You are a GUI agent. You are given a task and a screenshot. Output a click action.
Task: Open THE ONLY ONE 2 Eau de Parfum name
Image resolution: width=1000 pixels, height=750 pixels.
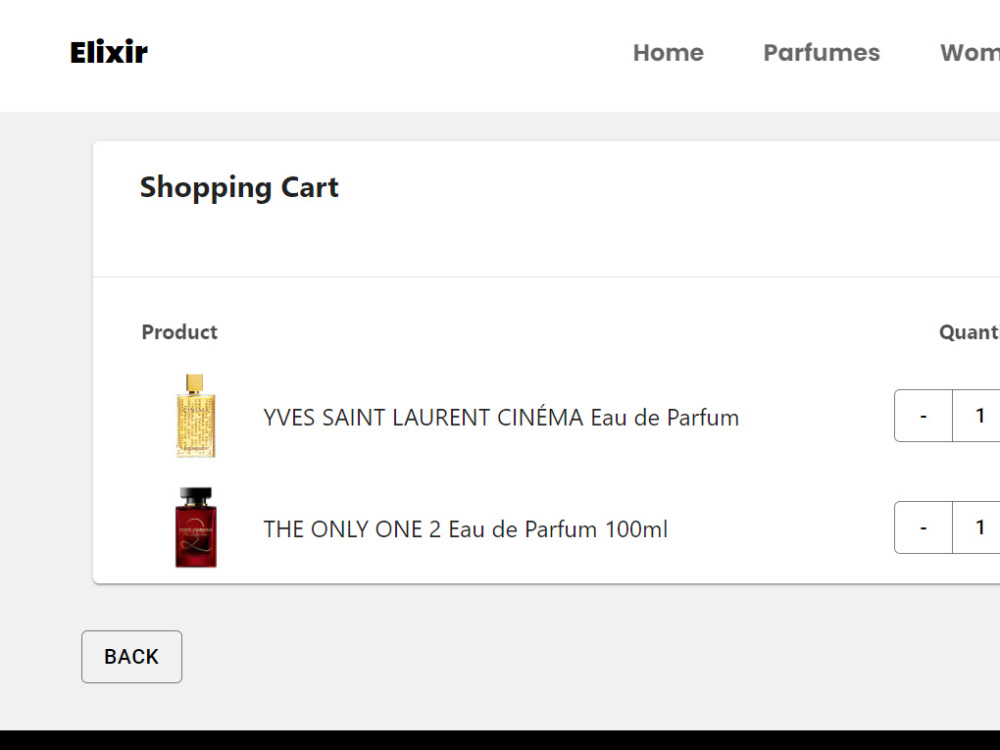466,529
